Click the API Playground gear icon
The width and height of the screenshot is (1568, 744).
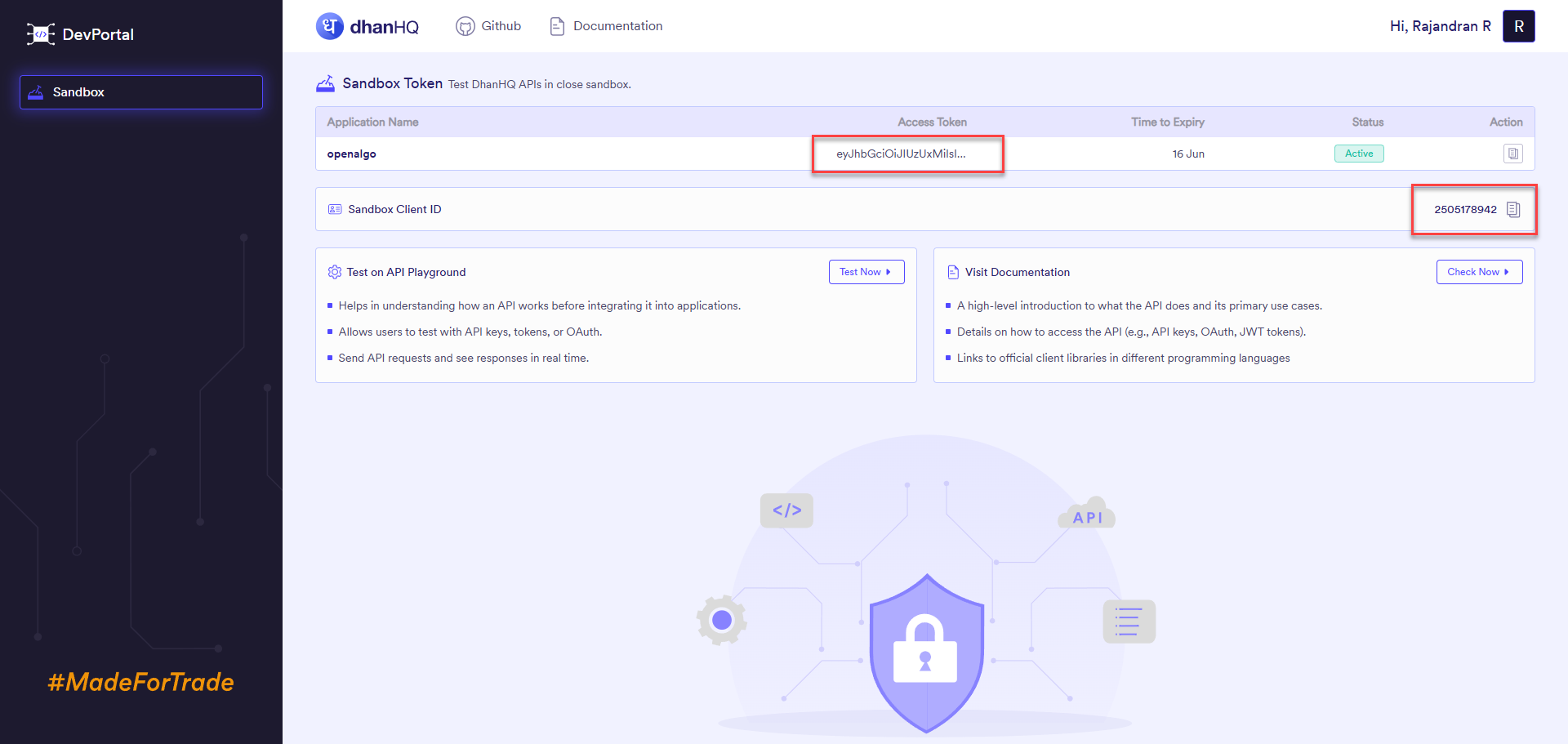pyautogui.click(x=335, y=272)
